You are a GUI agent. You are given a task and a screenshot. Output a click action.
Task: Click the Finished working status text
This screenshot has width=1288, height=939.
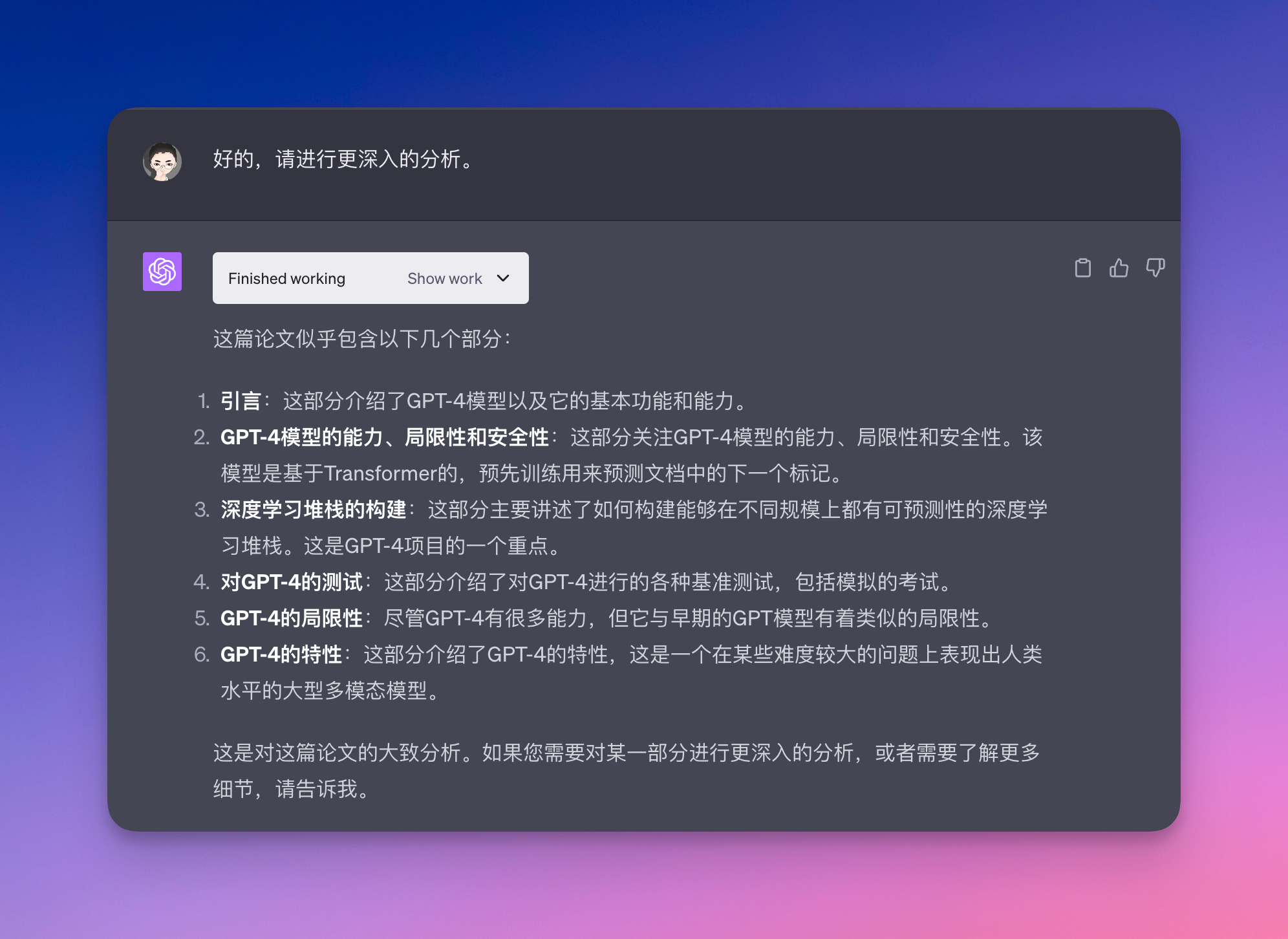point(286,279)
